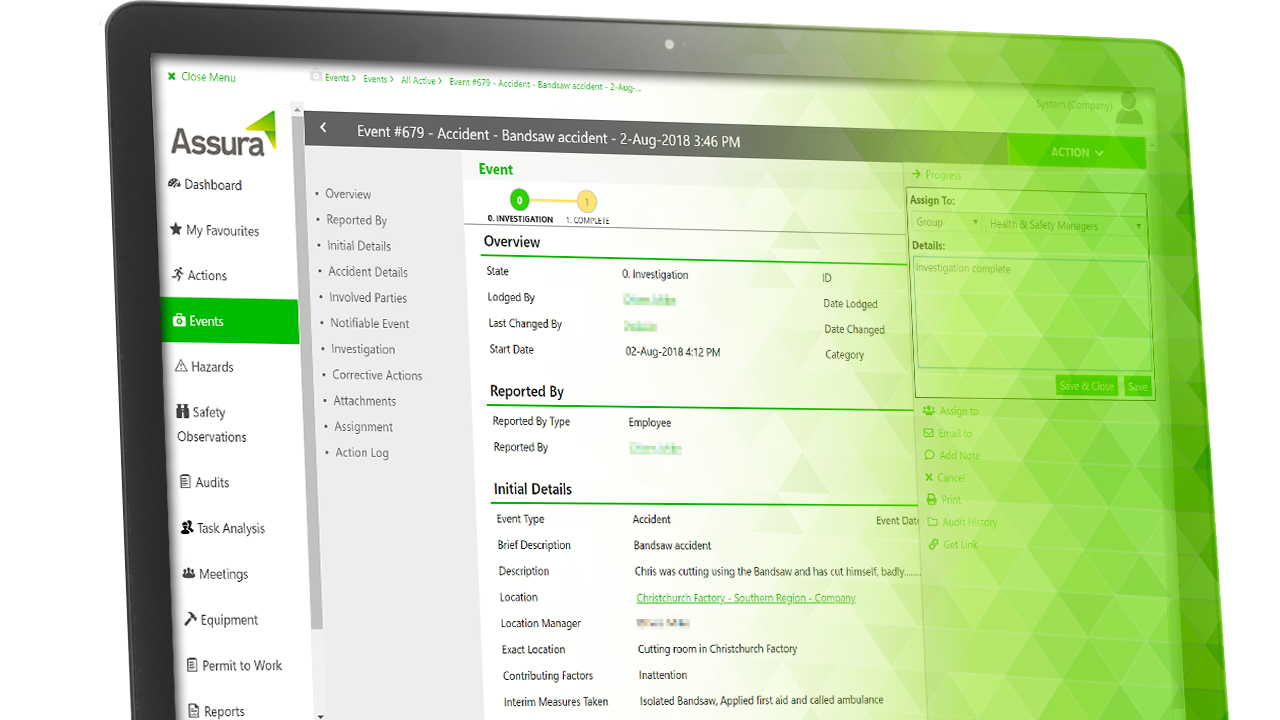The image size is (1280, 720).
Task: Jump to the Overview section
Action: 348,194
